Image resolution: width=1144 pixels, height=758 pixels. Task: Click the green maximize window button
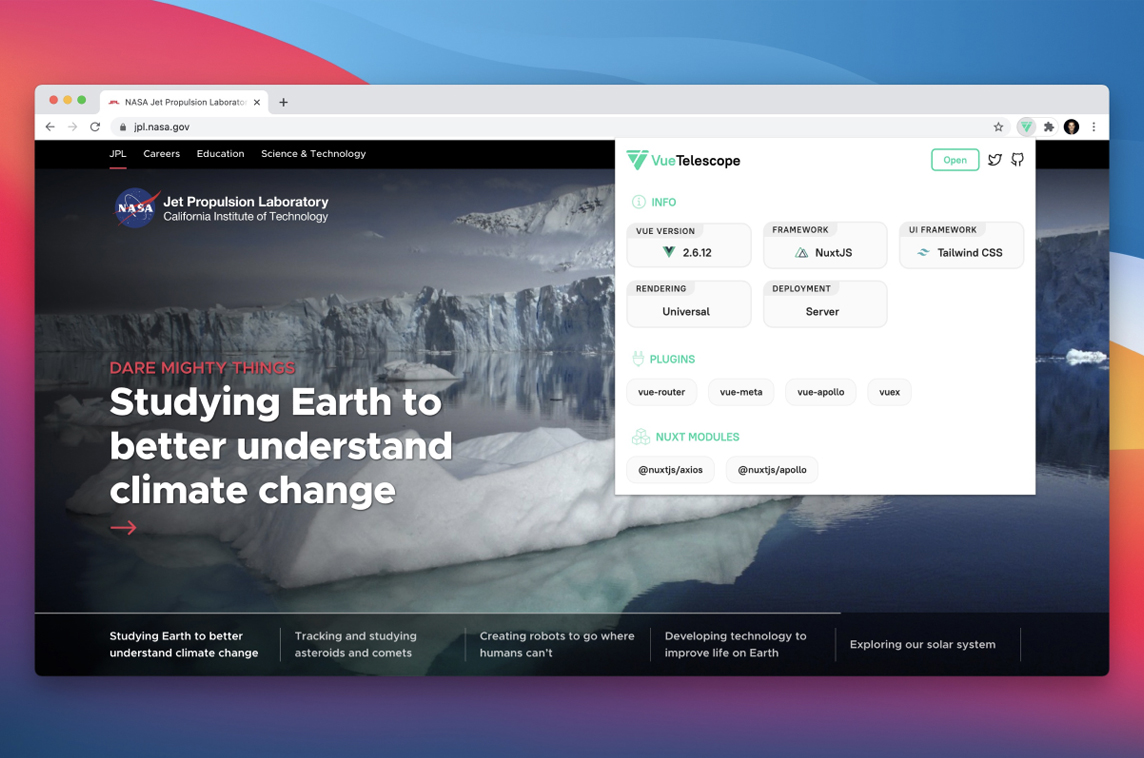pyautogui.click(x=82, y=100)
